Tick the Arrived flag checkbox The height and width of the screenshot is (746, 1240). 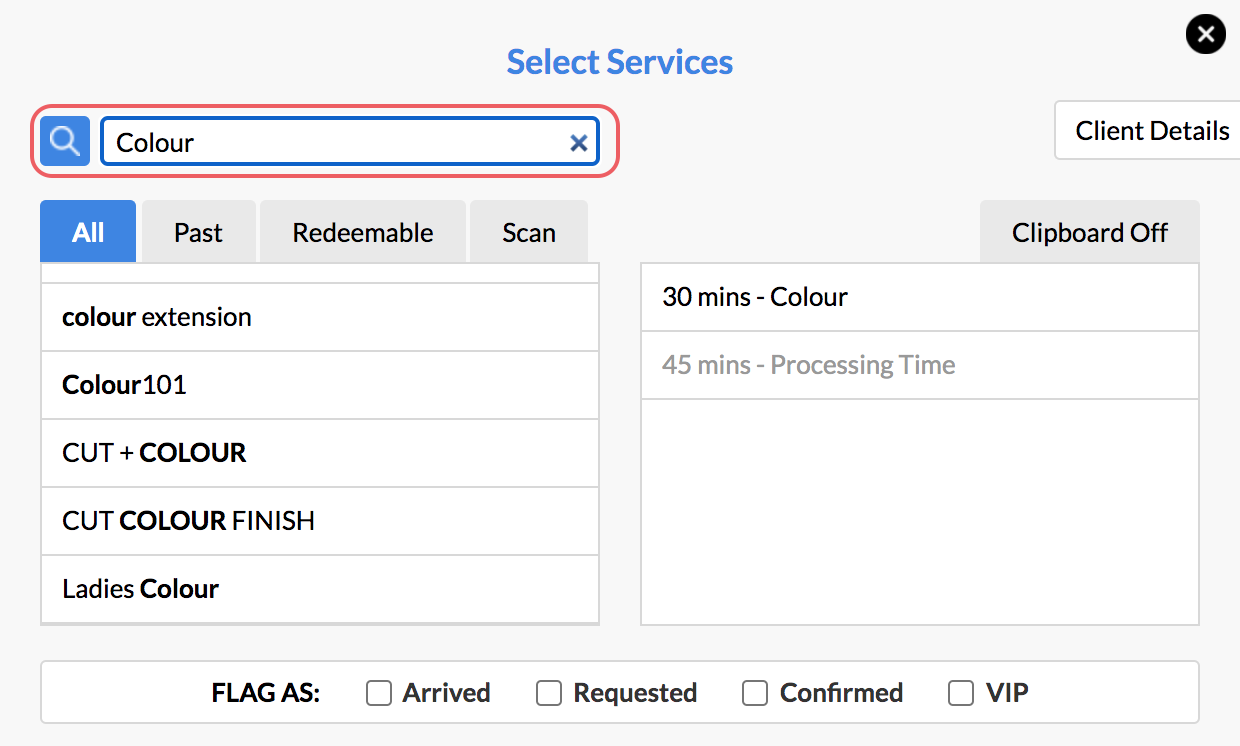pyautogui.click(x=379, y=693)
